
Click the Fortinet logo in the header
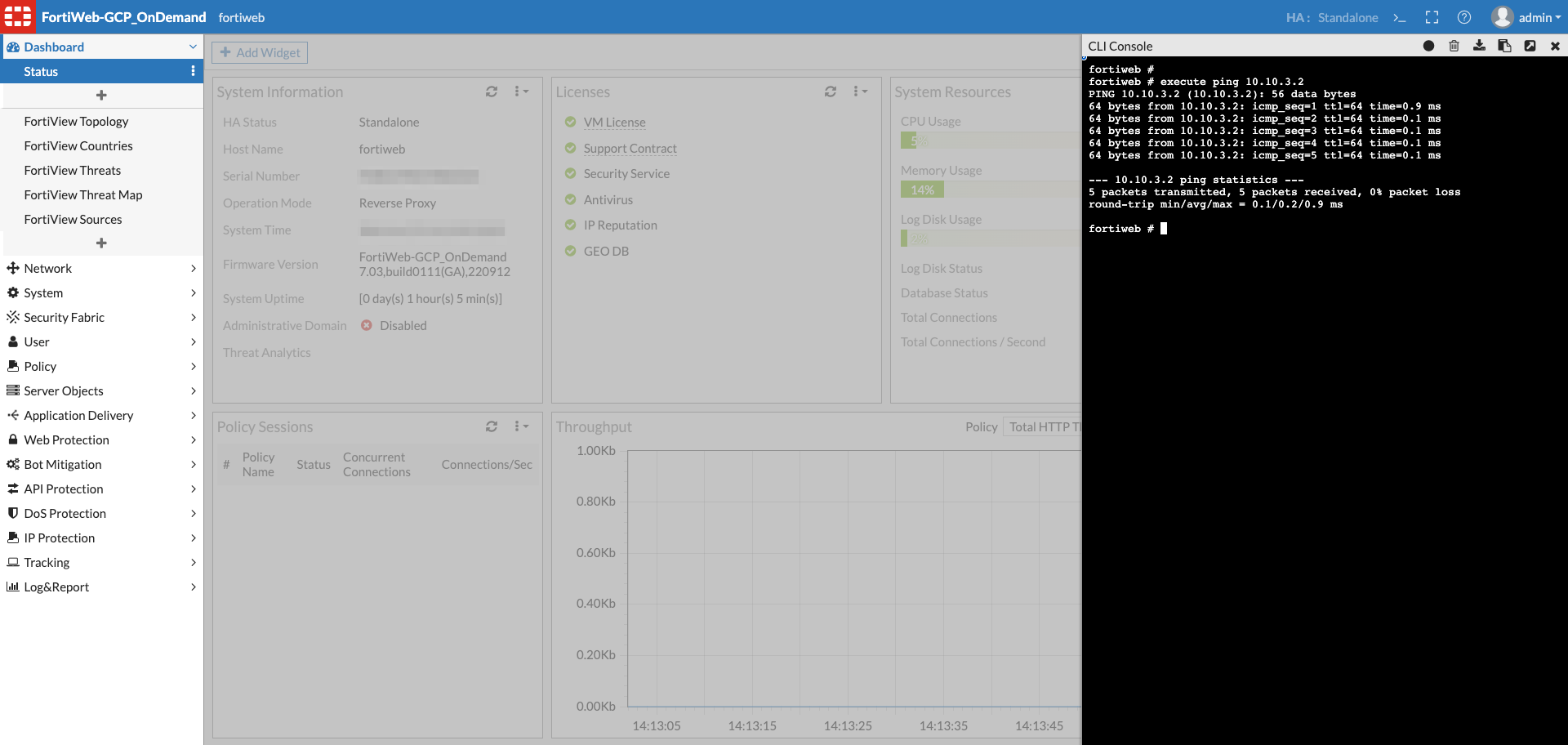17,16
